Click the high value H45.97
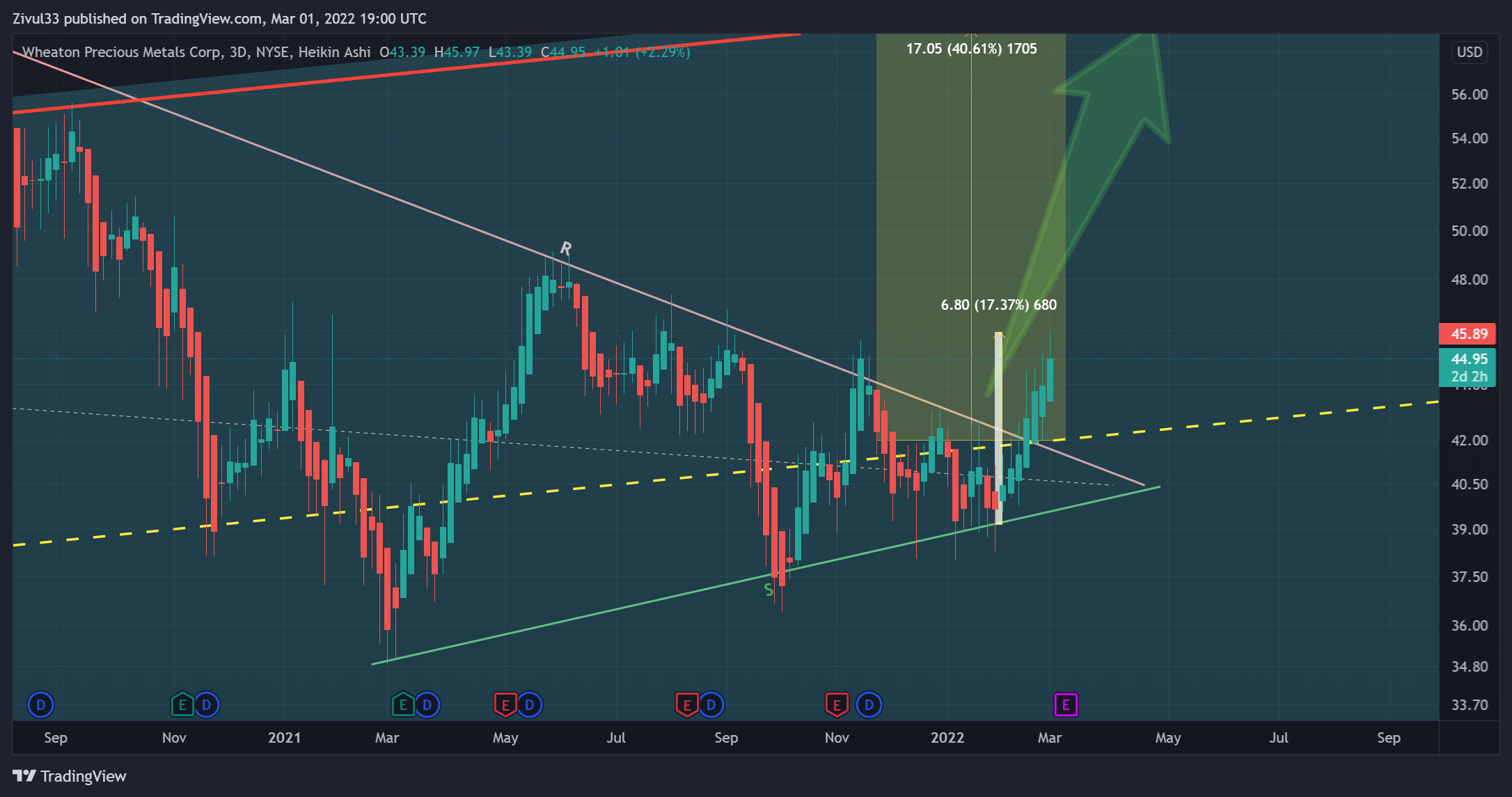 [x=457, y=52]
